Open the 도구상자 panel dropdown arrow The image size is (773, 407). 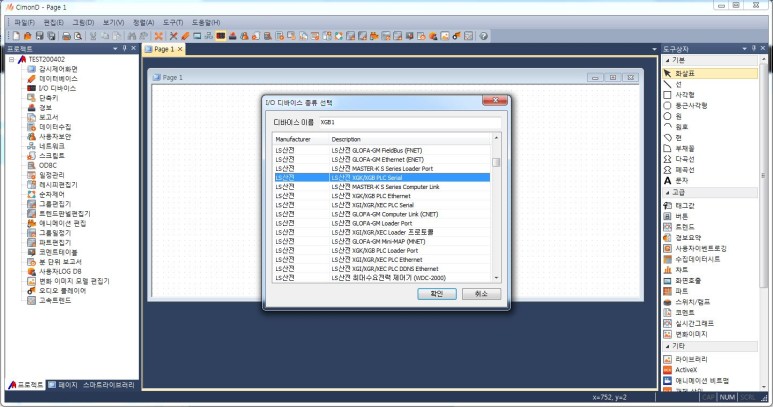[x=744, y=49]
